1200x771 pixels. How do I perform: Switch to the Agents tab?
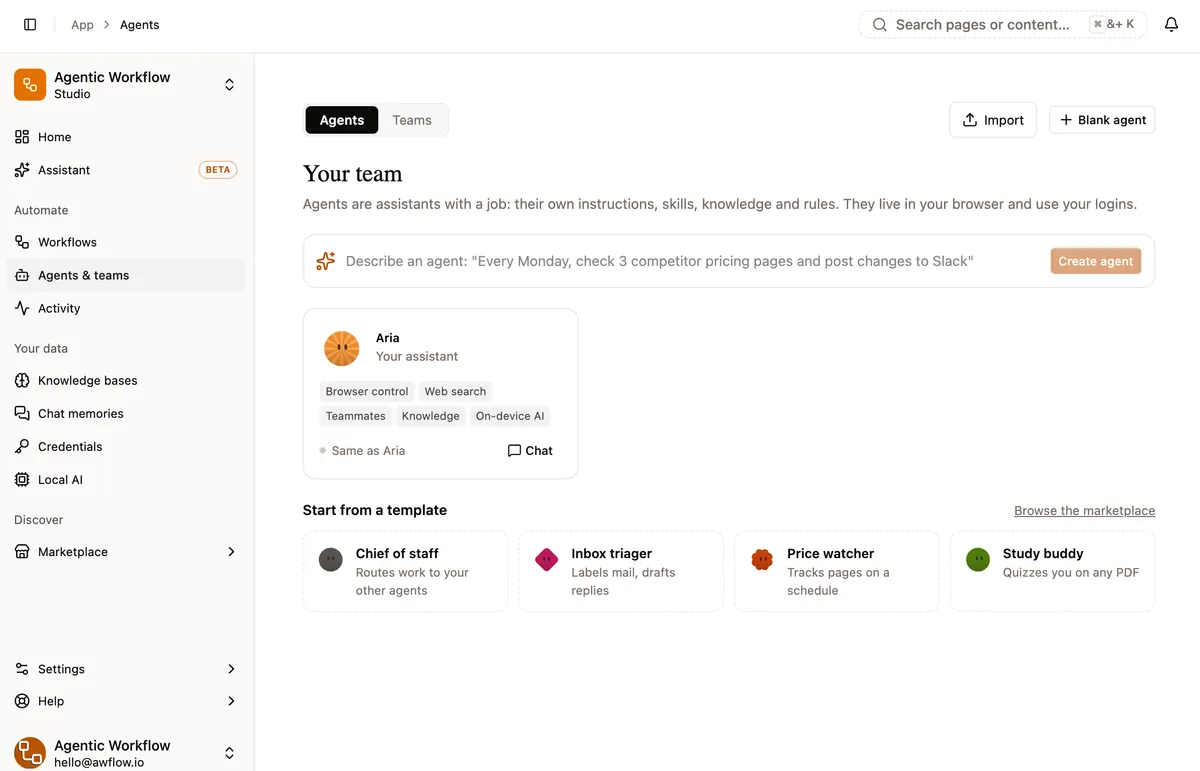(342, 120)
